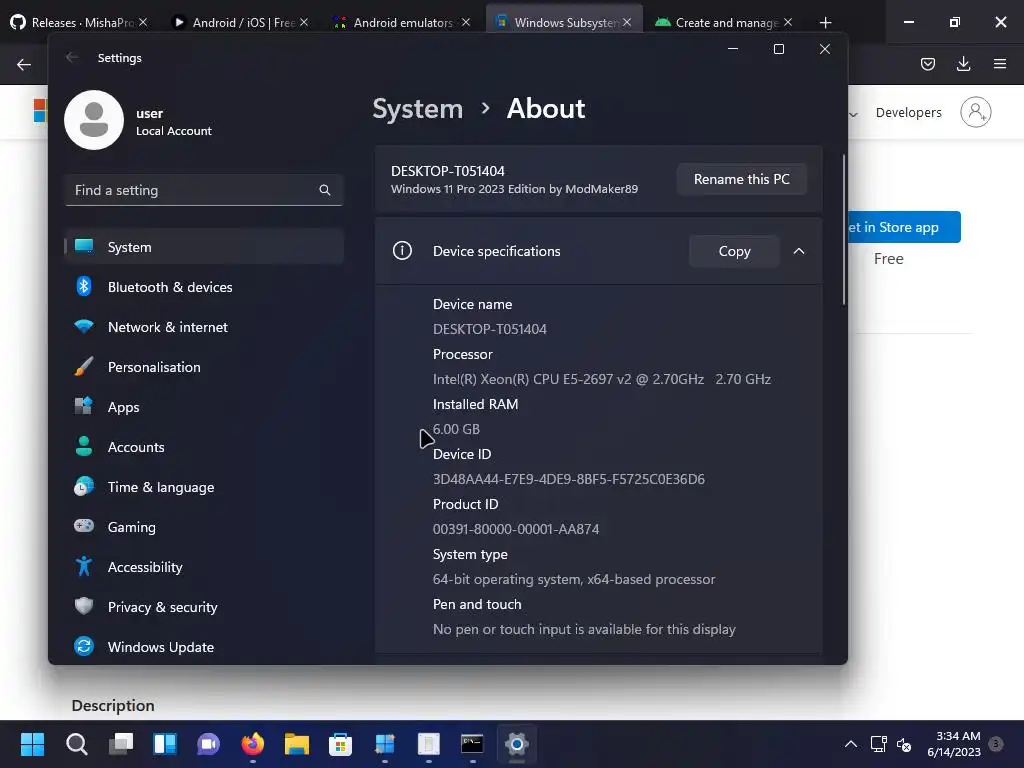Click the paintbrush Personalisation icon
Image resolution: width=1024 pixels, height=768 pixels.
(84, 366)
